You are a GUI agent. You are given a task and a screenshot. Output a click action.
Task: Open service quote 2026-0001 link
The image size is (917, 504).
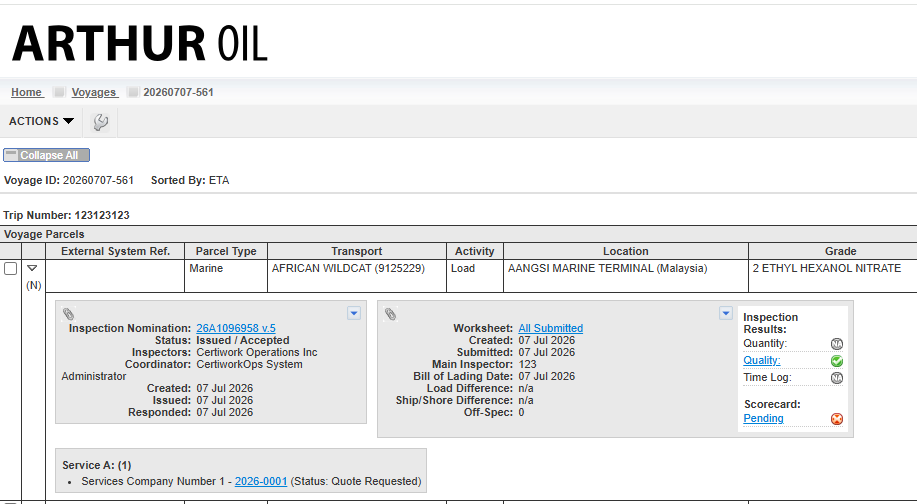(261, 481)
